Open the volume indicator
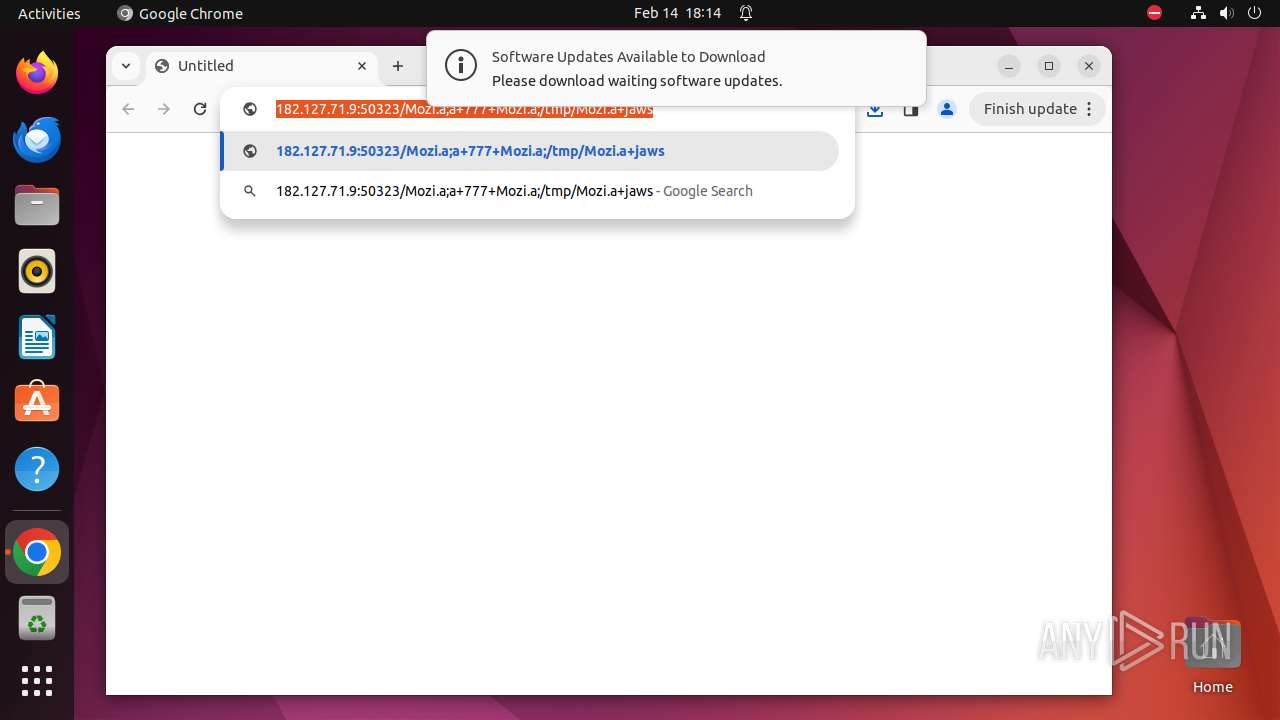1280x720 pixels. point(1226,13)
